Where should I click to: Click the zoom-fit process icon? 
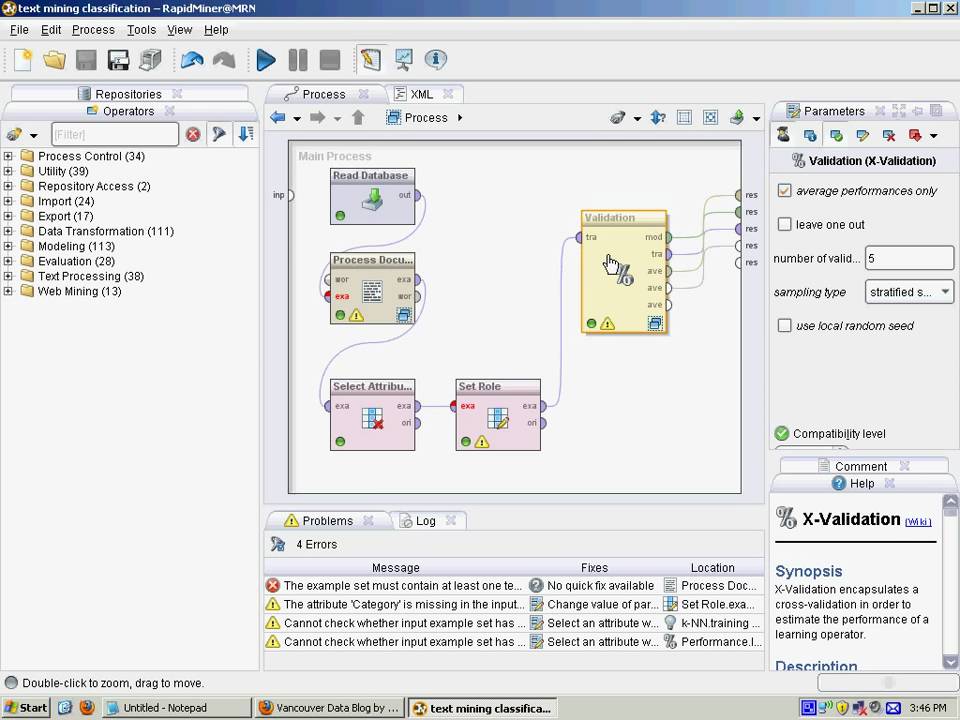point(710,118)
